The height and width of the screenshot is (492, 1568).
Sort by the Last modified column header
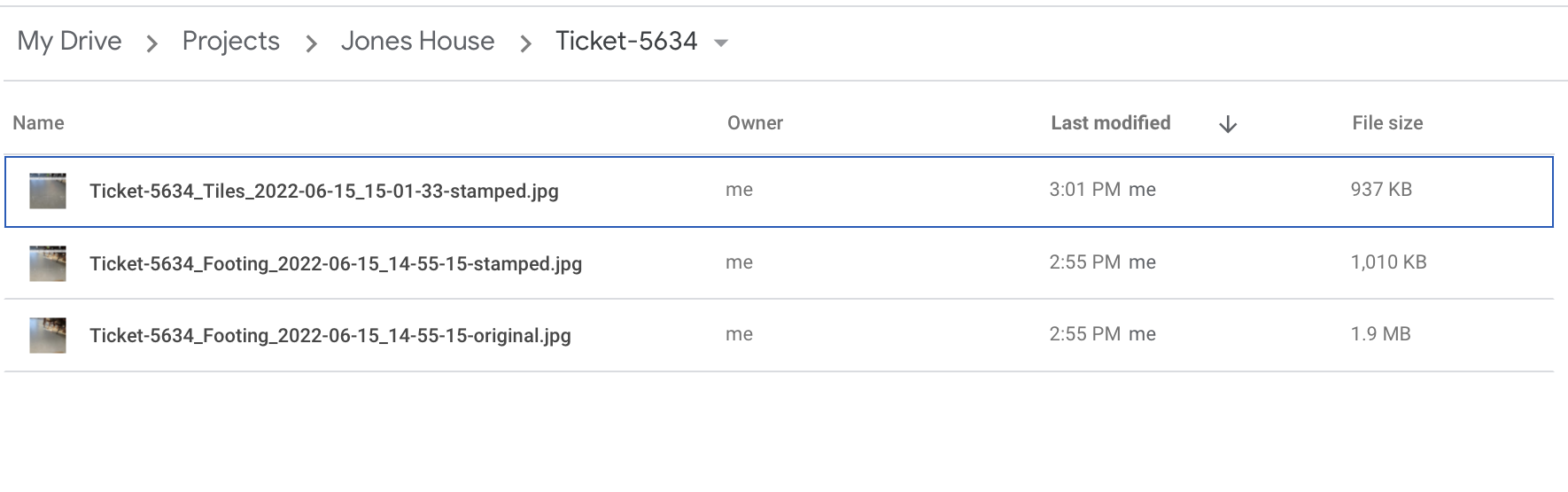1110,123
